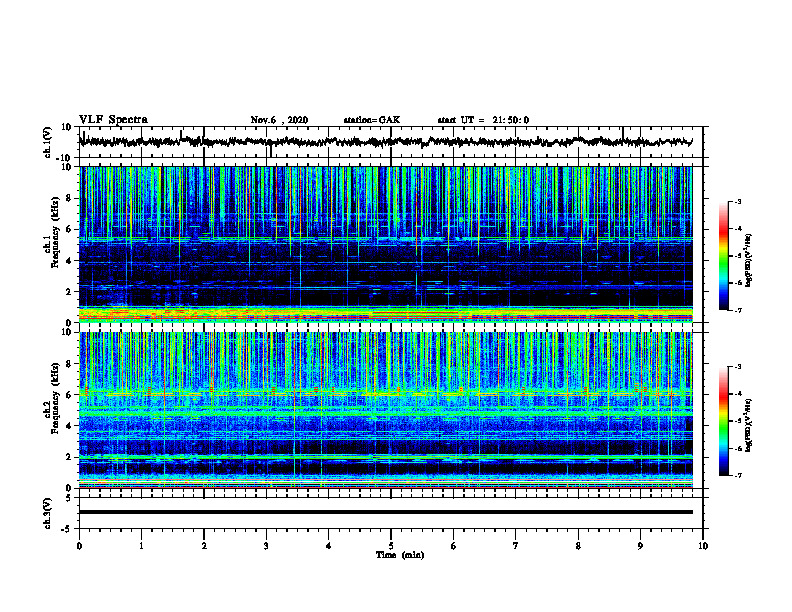Click the "ch.1(V)" waveform axis label
The image size is (792, 612).
47,142
